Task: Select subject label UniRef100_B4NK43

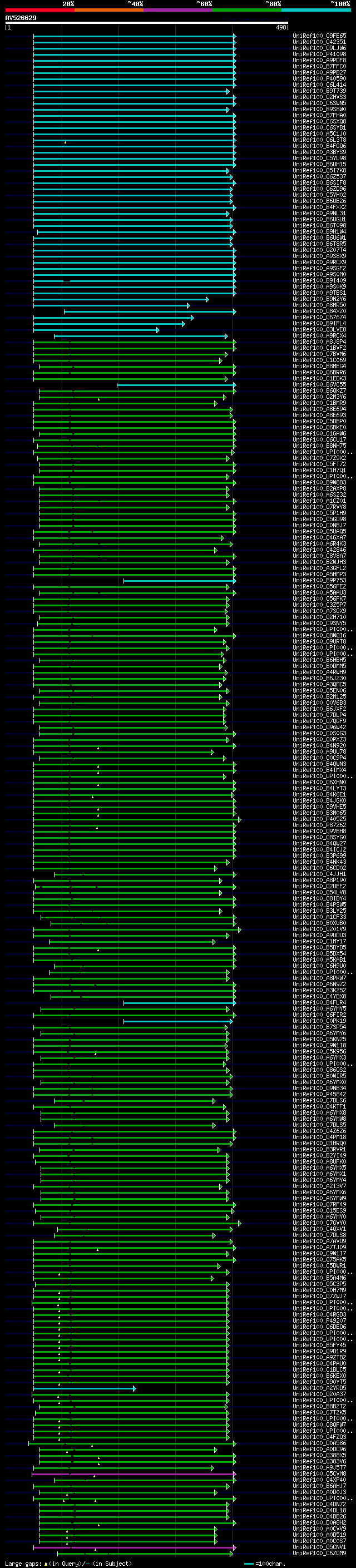Action: [319, 863]
